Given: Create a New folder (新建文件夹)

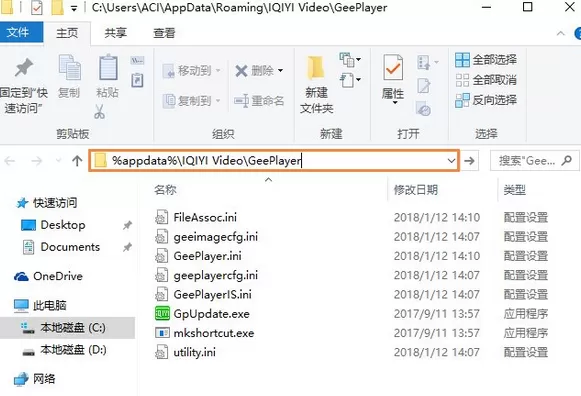Looking at the screenshot, I should pyautogui.click(x=316, y=84).
